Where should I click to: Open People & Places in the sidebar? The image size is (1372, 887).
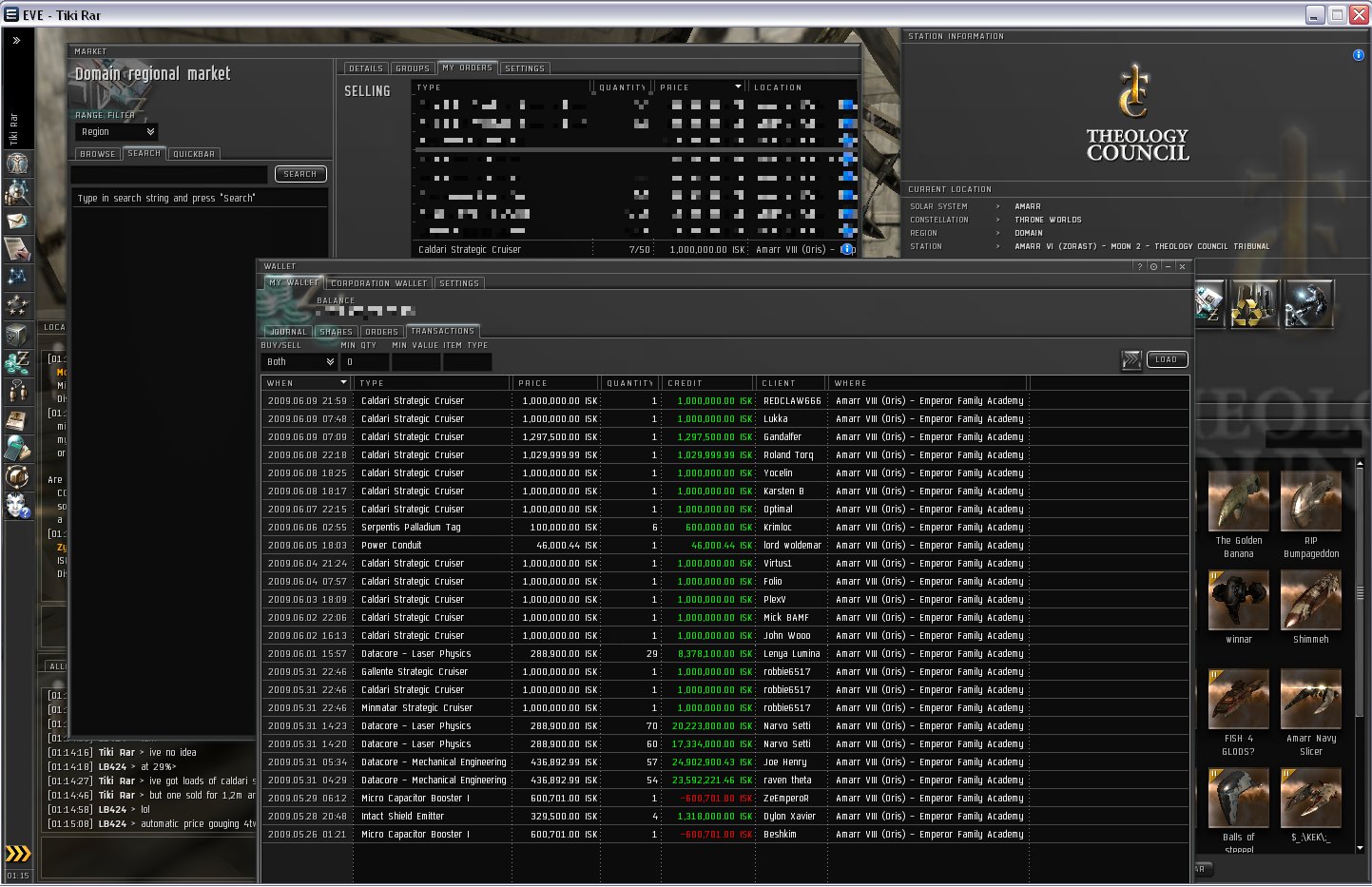pyautogui.click(x=17, y=192)
